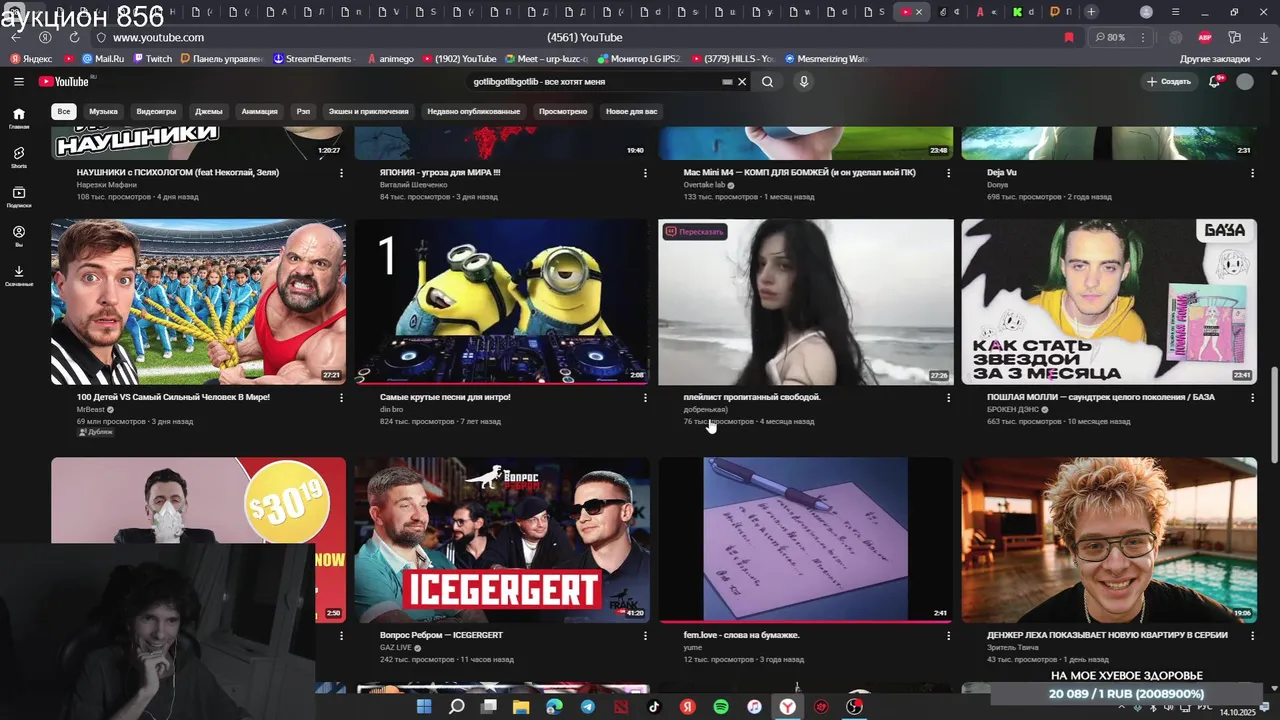This screenshot has width=1280, height=720.
Task: Open a new browser tab with plus
Action: click(x=1091, y=12)
